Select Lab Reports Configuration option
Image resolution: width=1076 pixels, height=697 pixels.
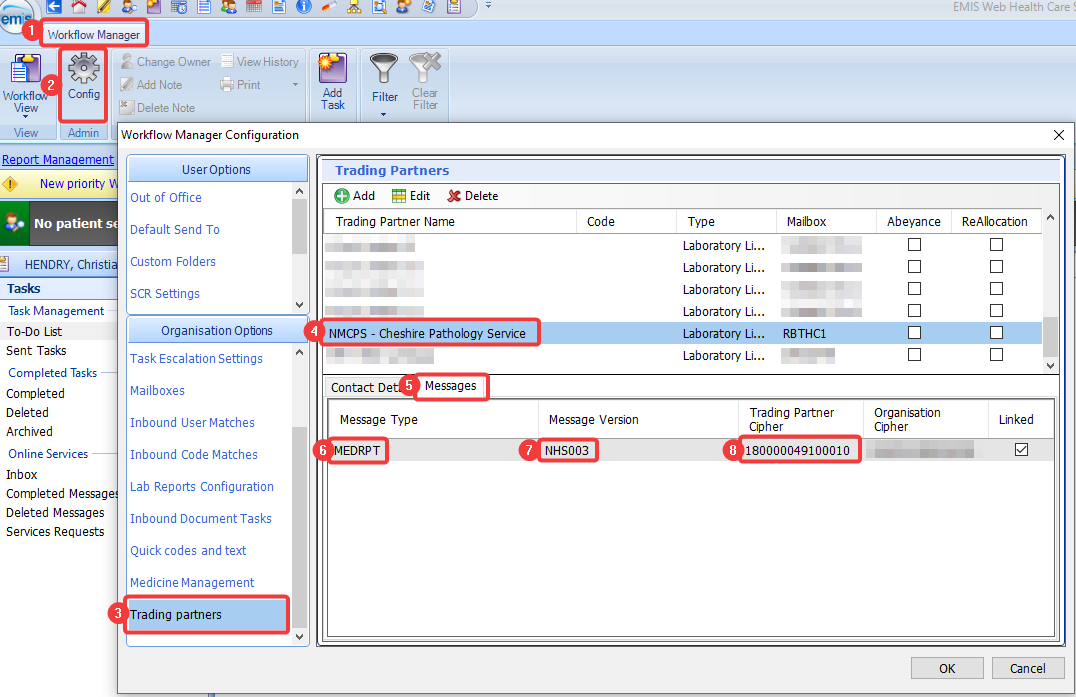202,486
